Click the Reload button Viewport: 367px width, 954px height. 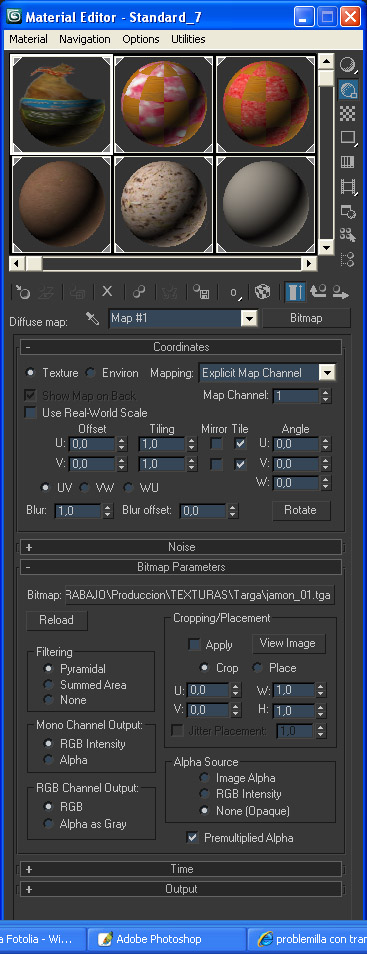tap(57, 620)
